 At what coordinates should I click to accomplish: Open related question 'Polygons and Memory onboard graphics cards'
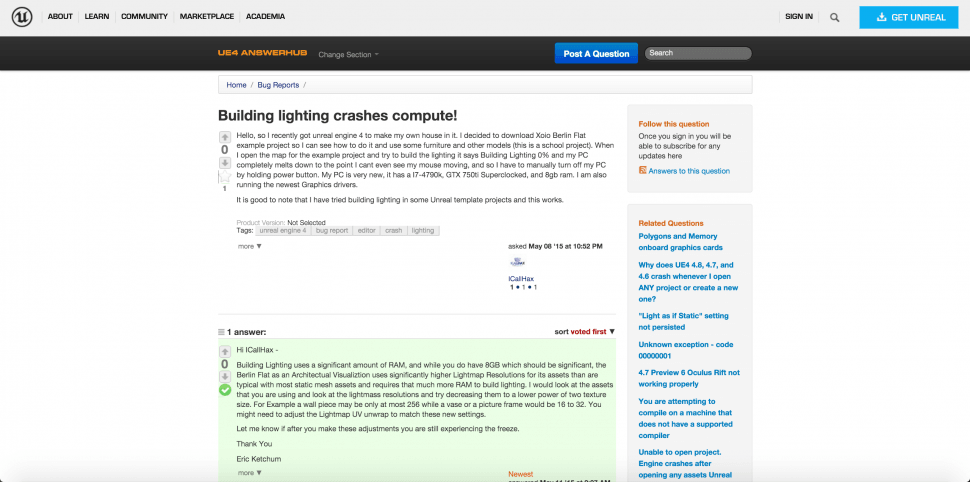point(680,242)
